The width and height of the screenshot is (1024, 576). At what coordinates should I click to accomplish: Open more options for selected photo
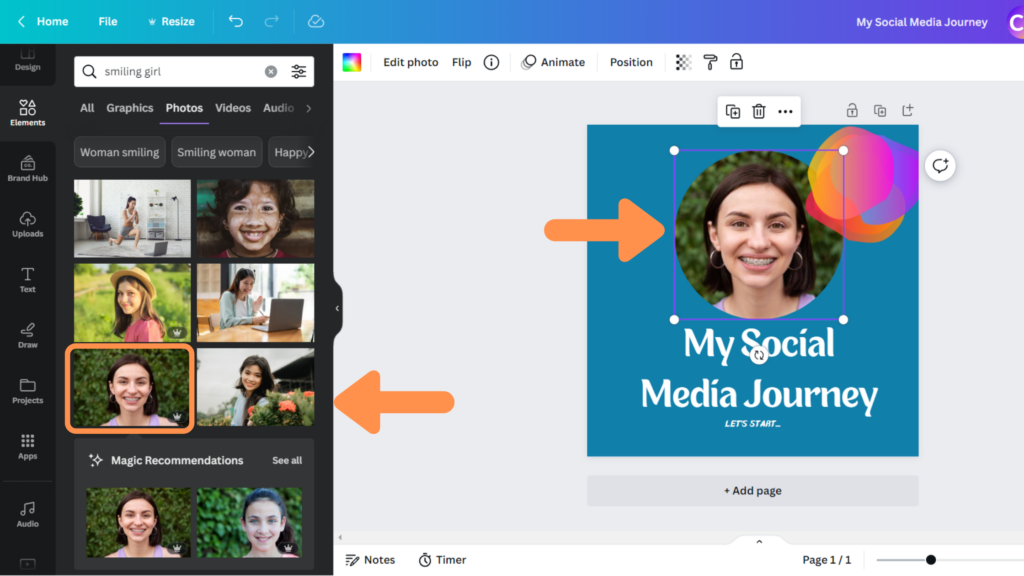pos(785,112)
